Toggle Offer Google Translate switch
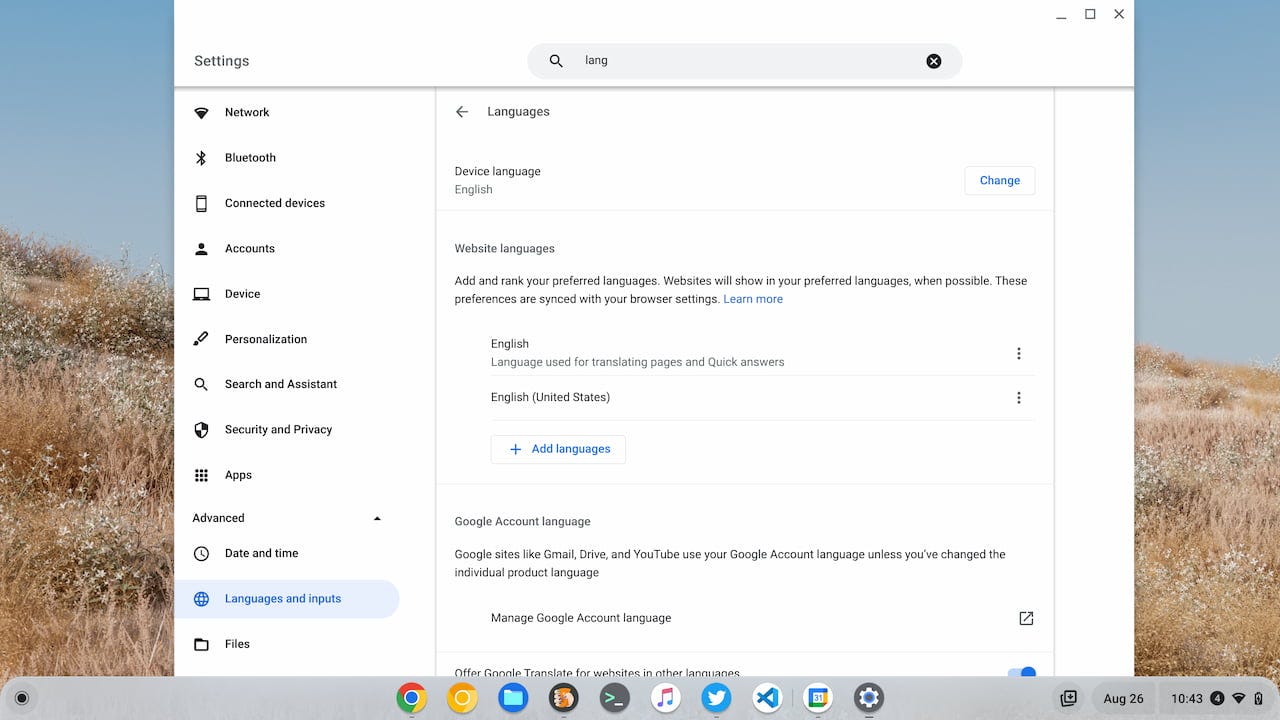The image size is (1280, 720). click(x=1021, y=673)
